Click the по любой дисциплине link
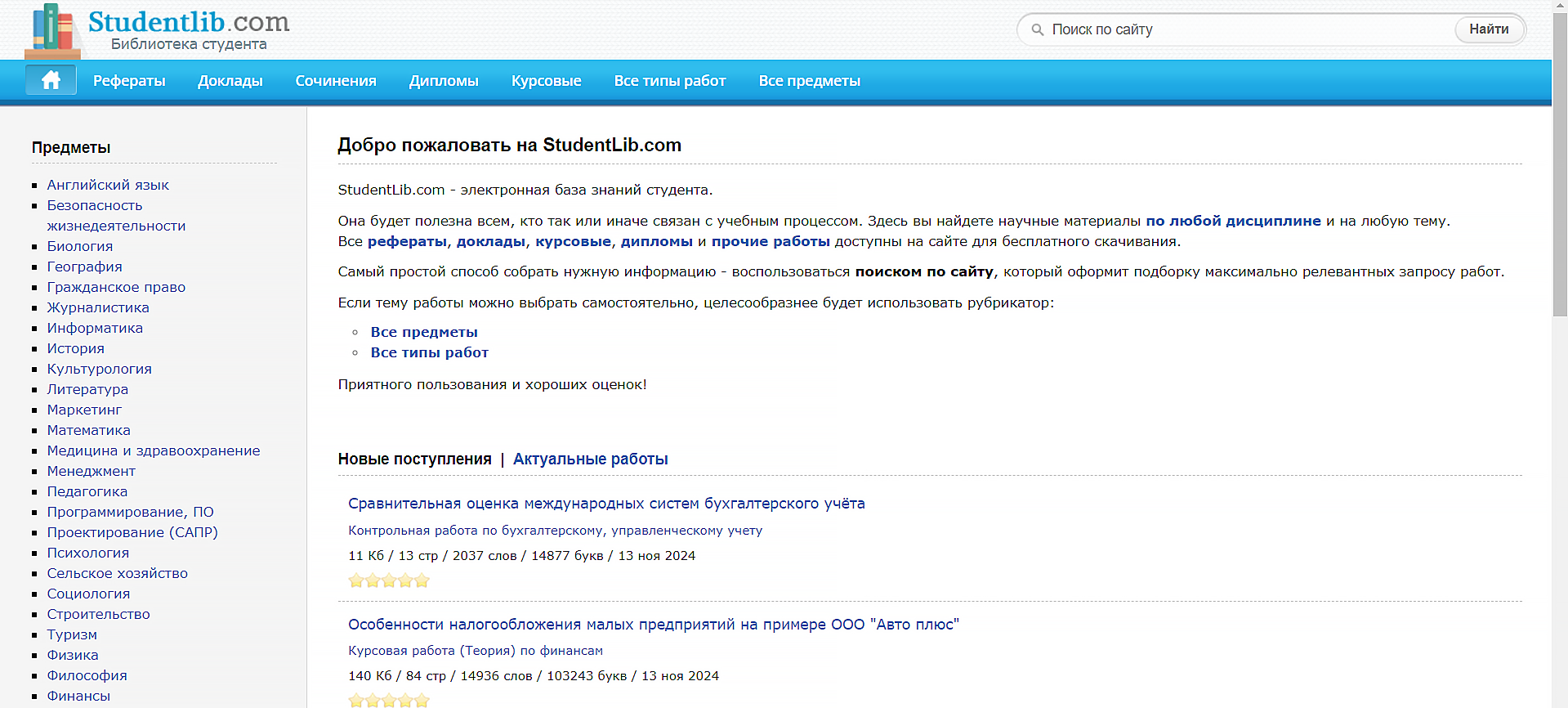The width and height of the screenshot is (1568, 708). (x=1233, y=221)
